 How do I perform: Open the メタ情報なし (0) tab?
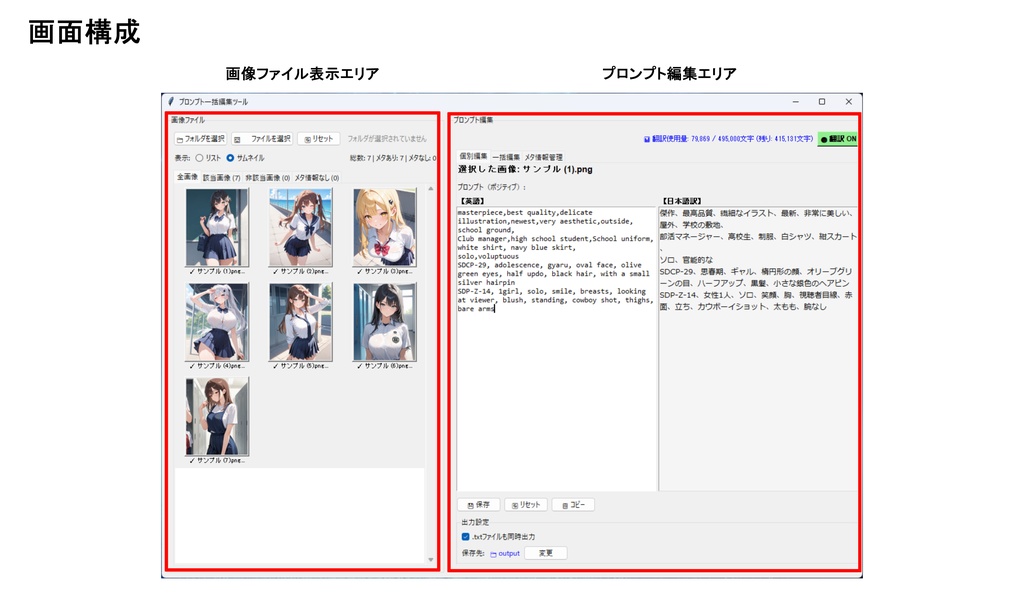coord(317,178)
